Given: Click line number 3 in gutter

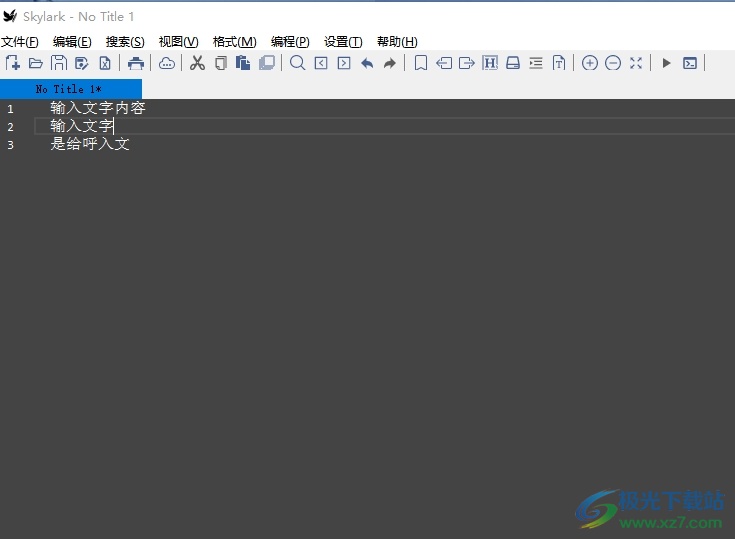Looking at the screenshot, I should click(x=10, y=145).
